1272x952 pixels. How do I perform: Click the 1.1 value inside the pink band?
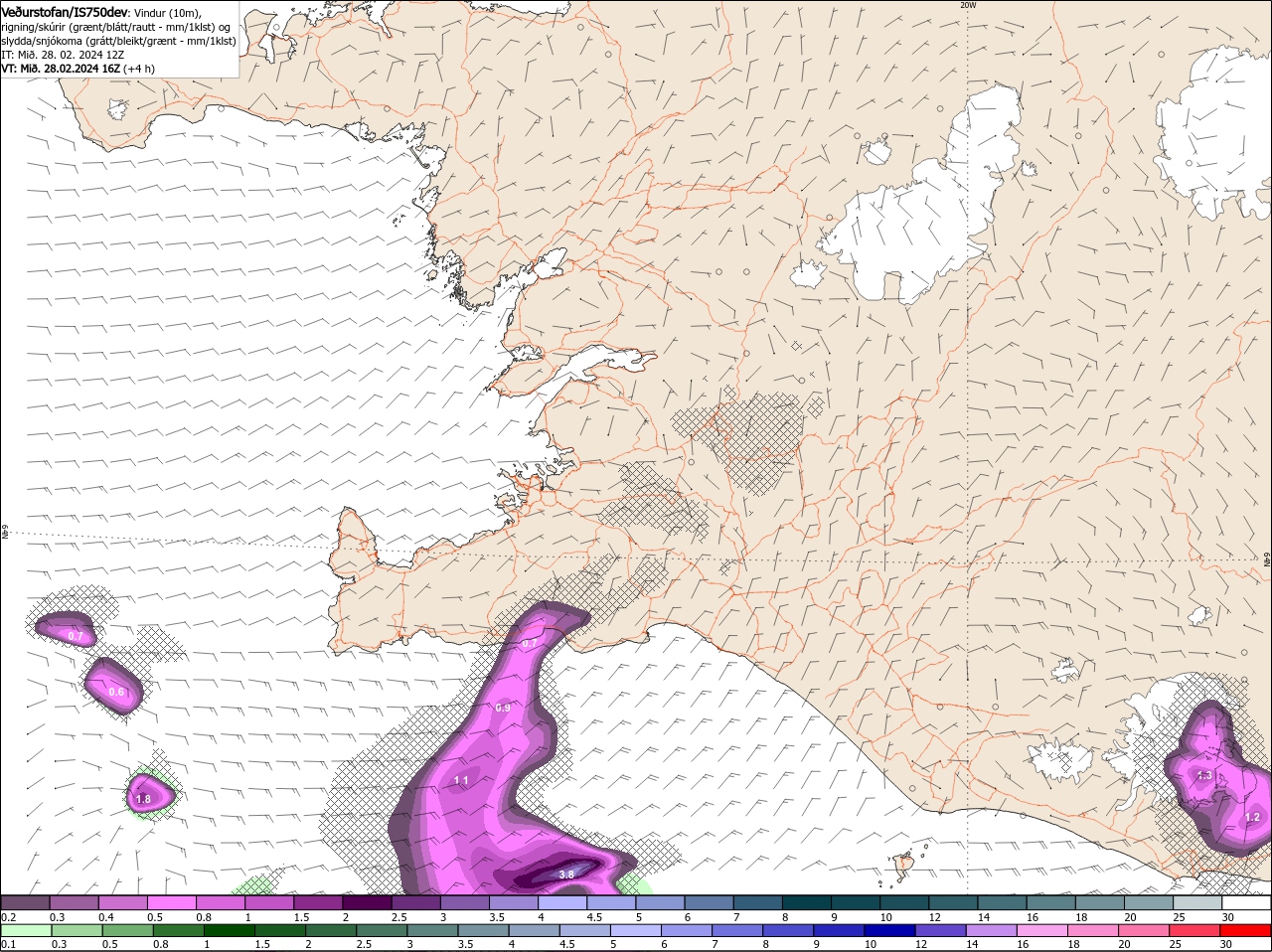(x=461, y=781)
